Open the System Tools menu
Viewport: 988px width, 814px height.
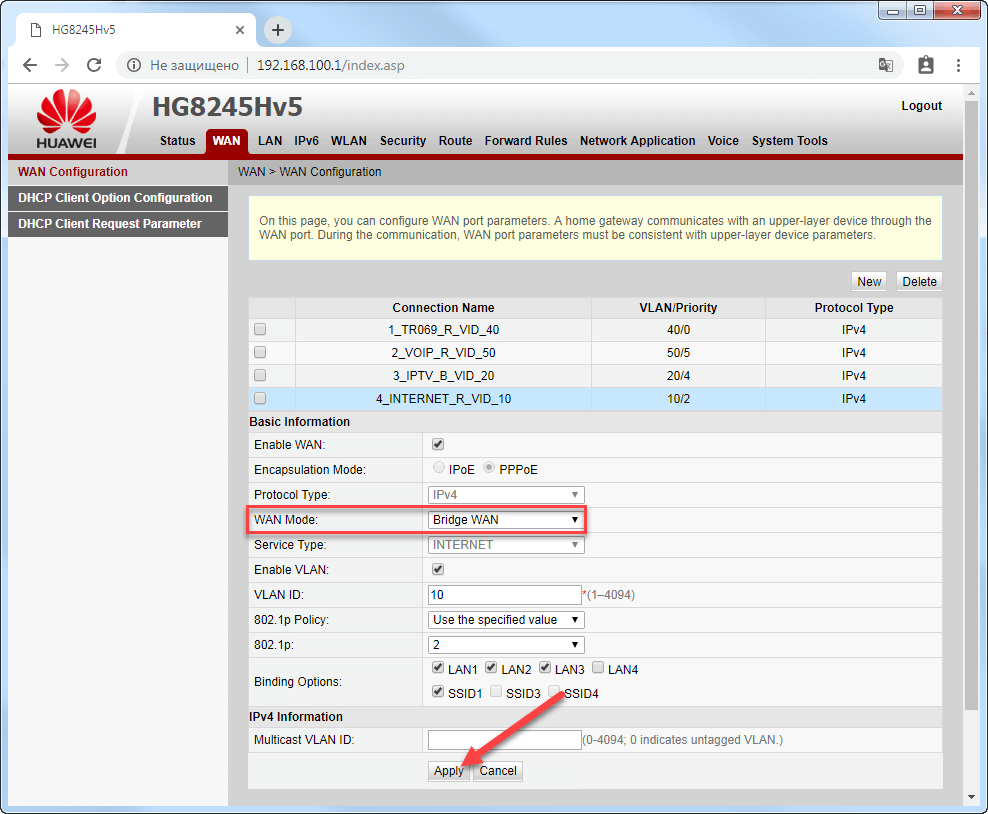coord(789,141)
